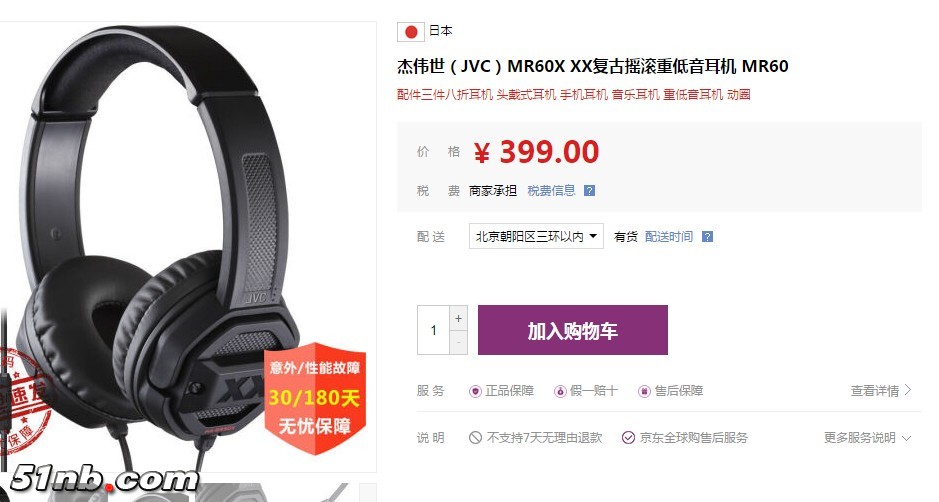
Task: Open 查看详情 service details
Action: tap(881, 391)
